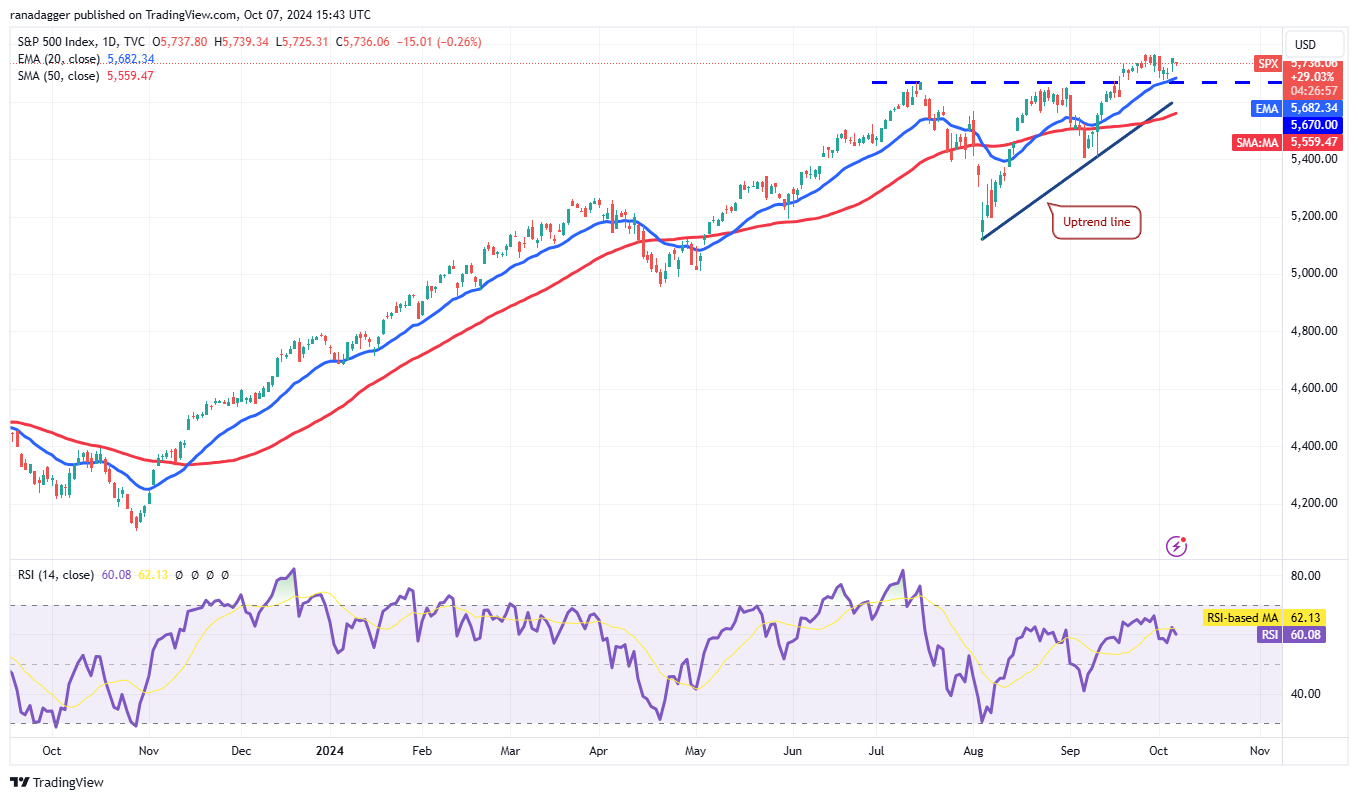
Task: Click the high price value 5,739.34
Action: (x=248, y=42)
